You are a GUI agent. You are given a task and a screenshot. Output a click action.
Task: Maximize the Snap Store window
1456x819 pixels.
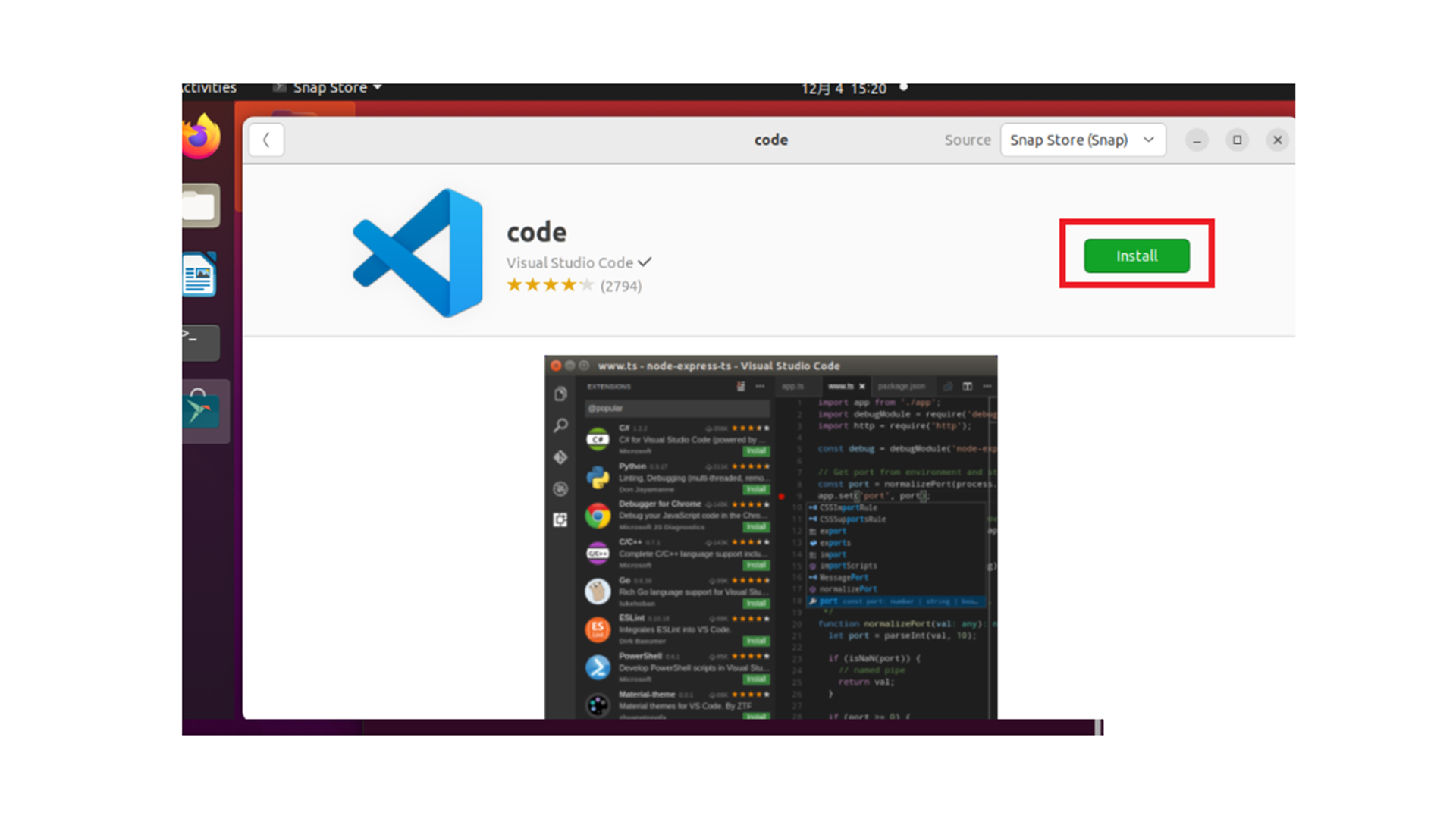coord(1237,140)
